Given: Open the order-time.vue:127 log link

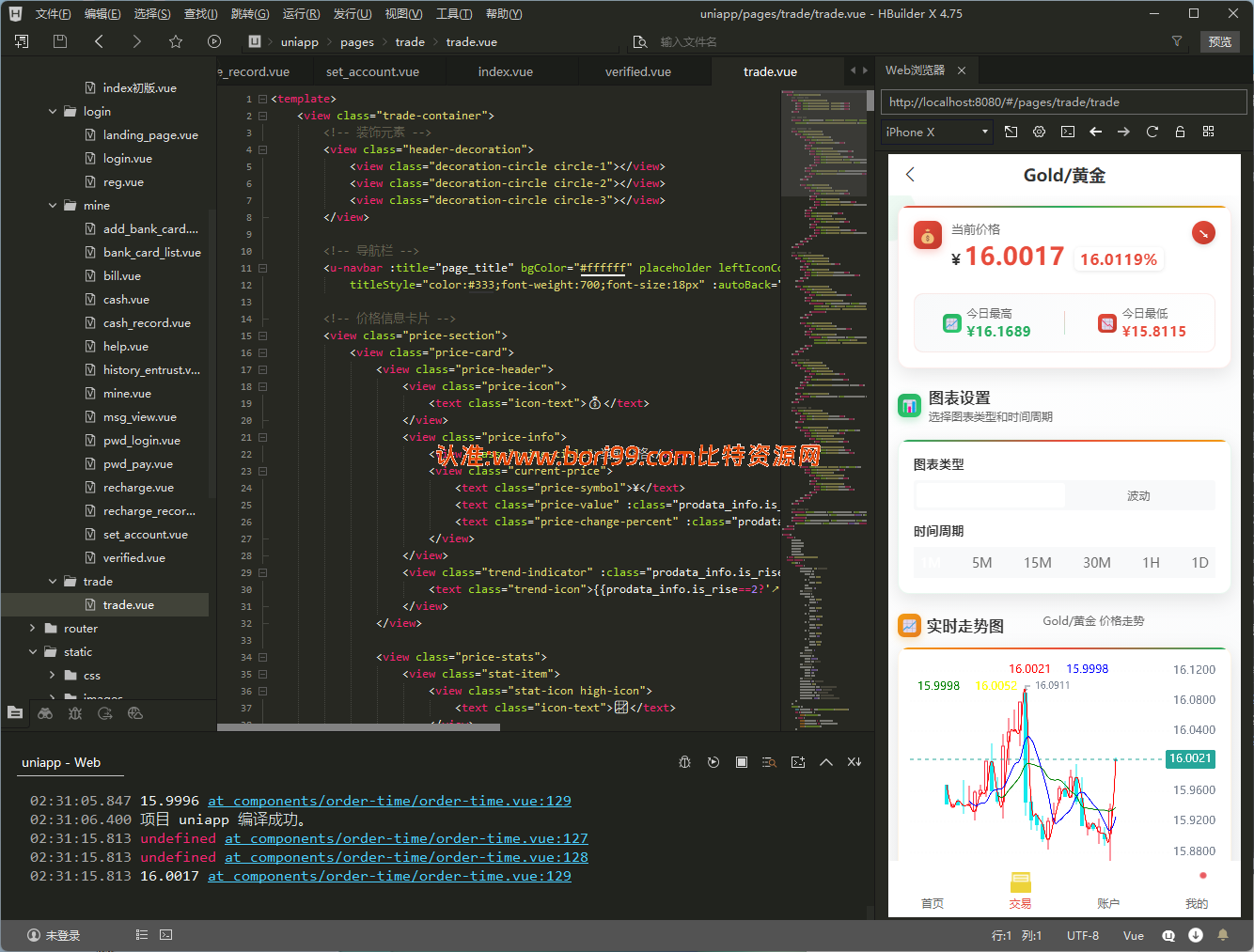Looking at the screenshot, I should point(406,838).
